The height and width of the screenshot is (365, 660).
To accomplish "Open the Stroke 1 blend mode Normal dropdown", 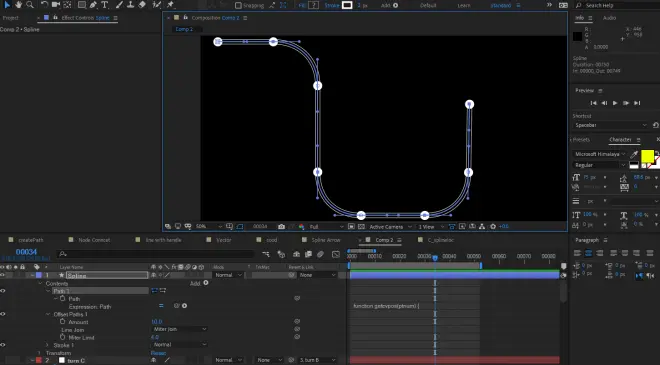I will 180,345.
